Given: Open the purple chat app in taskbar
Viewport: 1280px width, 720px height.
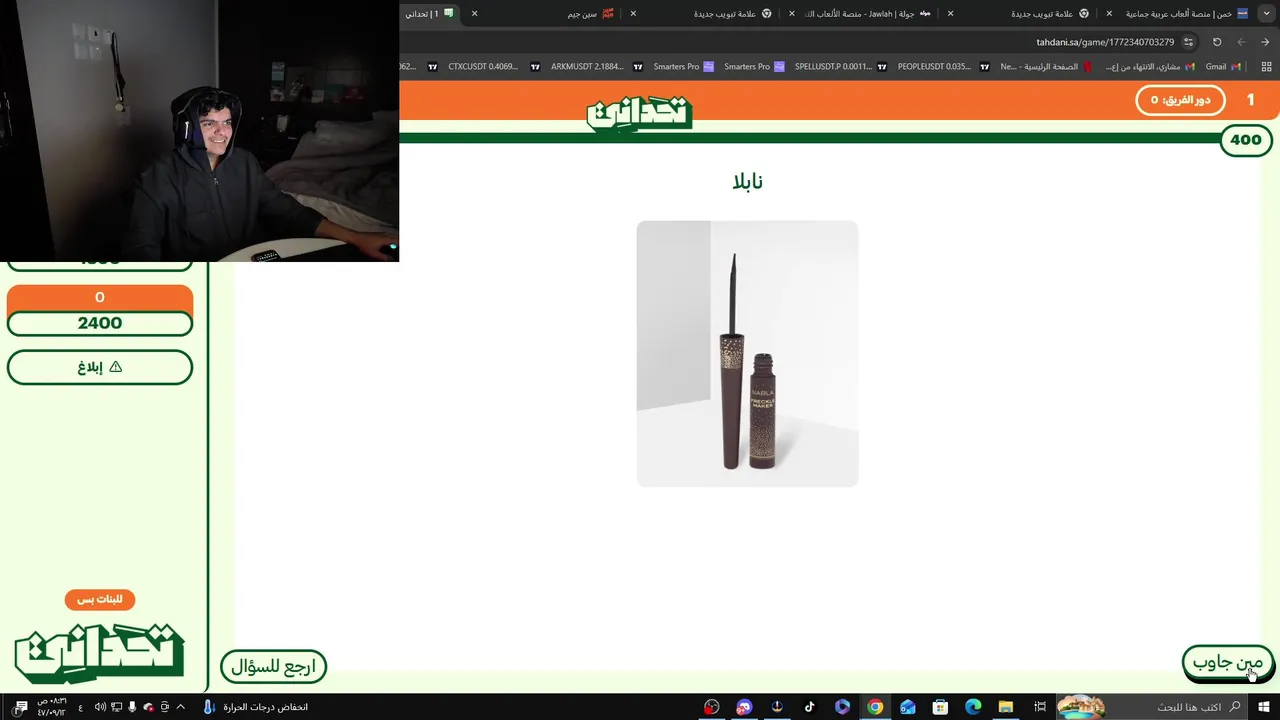Looking at the screenshot, I should (x=744, y=707).
